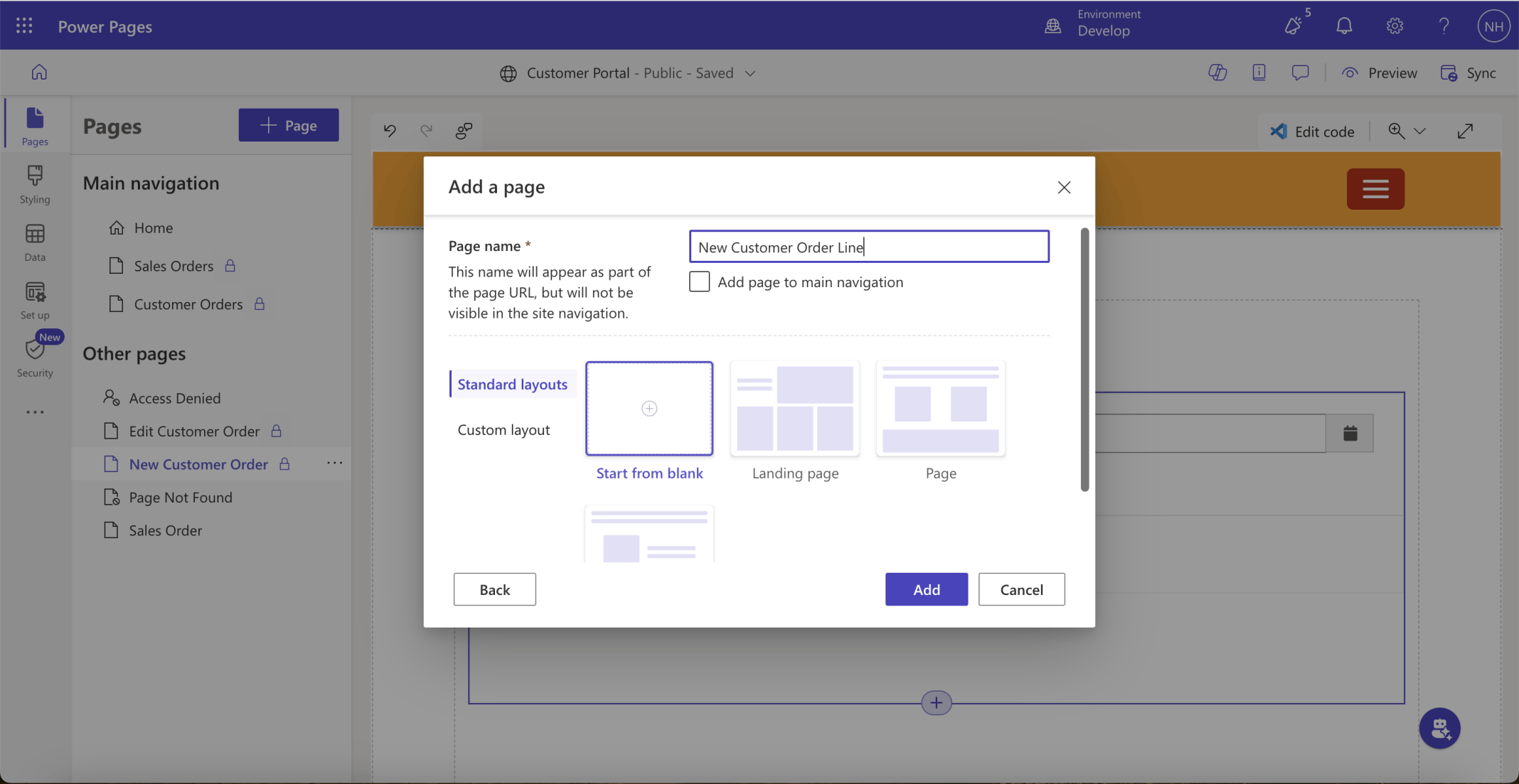
Task: Select the Custom layout tab
Action: 503,430
